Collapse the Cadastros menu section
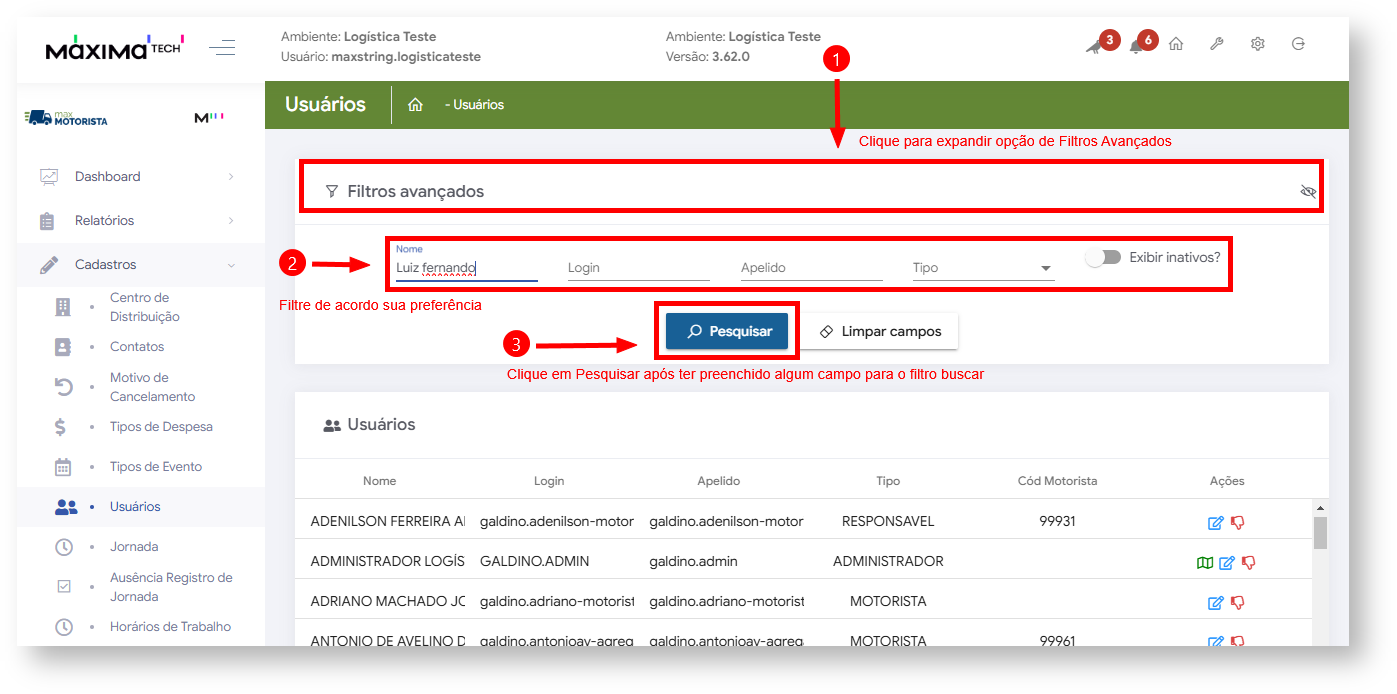This screenshot has width=1397, height=694. click(x=140, y=265)
